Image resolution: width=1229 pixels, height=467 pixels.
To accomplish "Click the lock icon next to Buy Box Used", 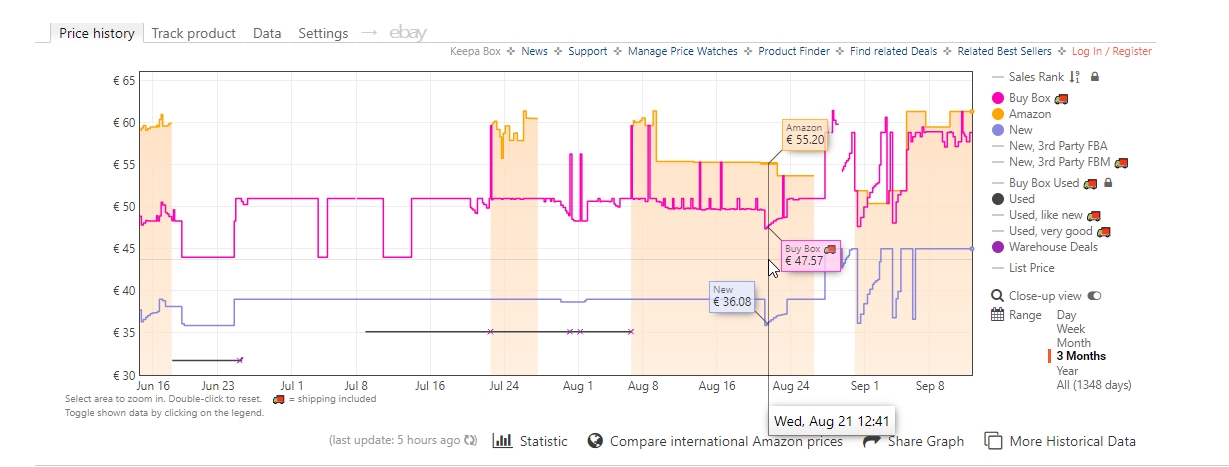I will click(x=1108, y=183).
